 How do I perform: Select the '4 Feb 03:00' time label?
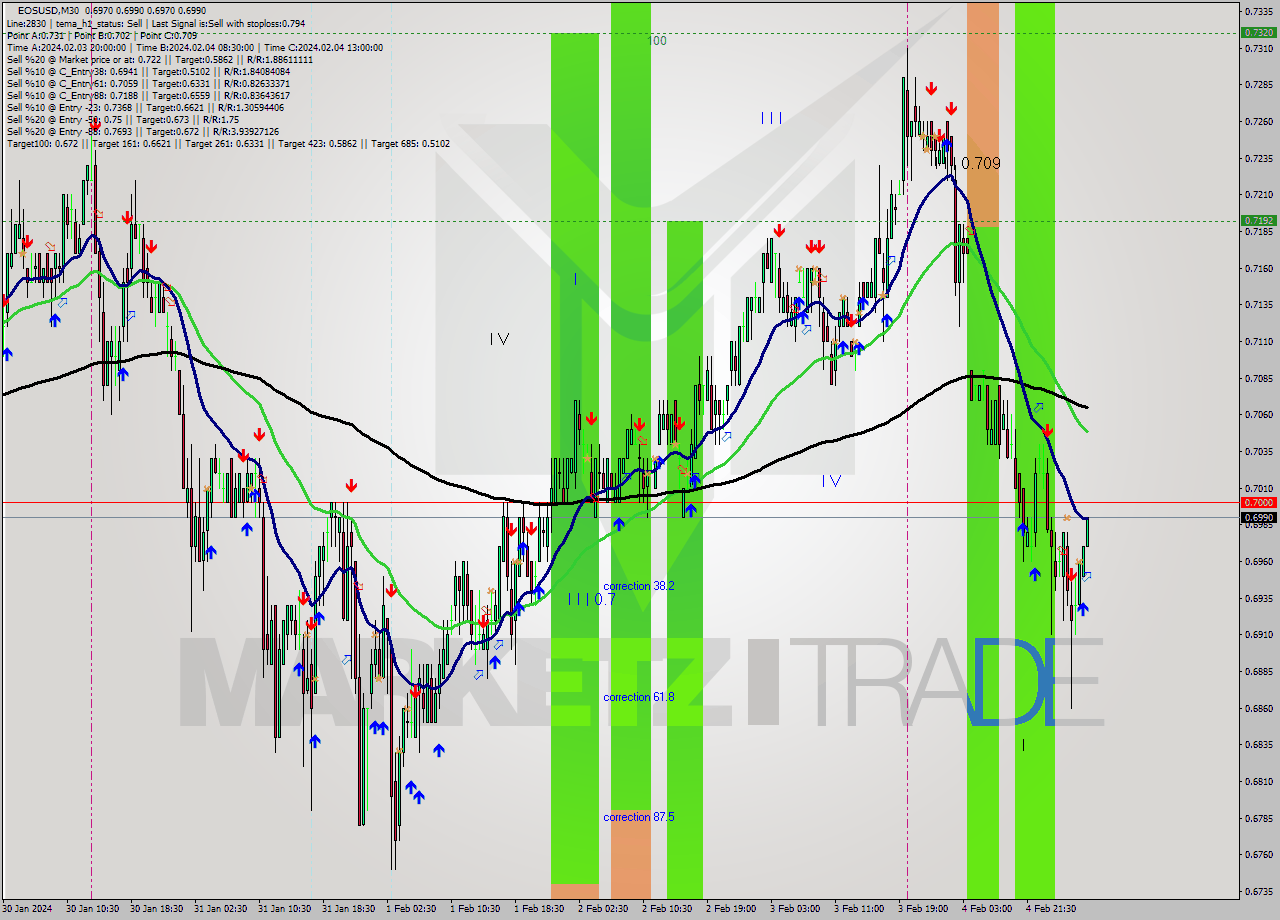tap(987, 909)
